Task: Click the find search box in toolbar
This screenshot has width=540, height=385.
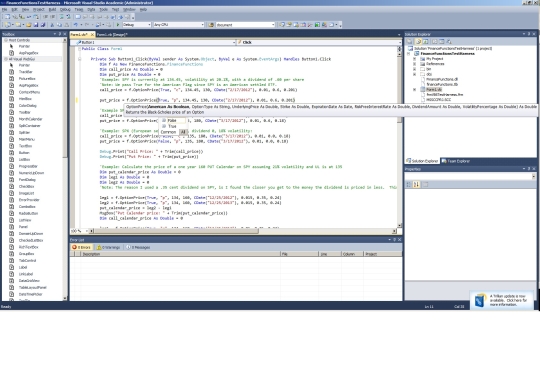Action: (x=245, y=25)
